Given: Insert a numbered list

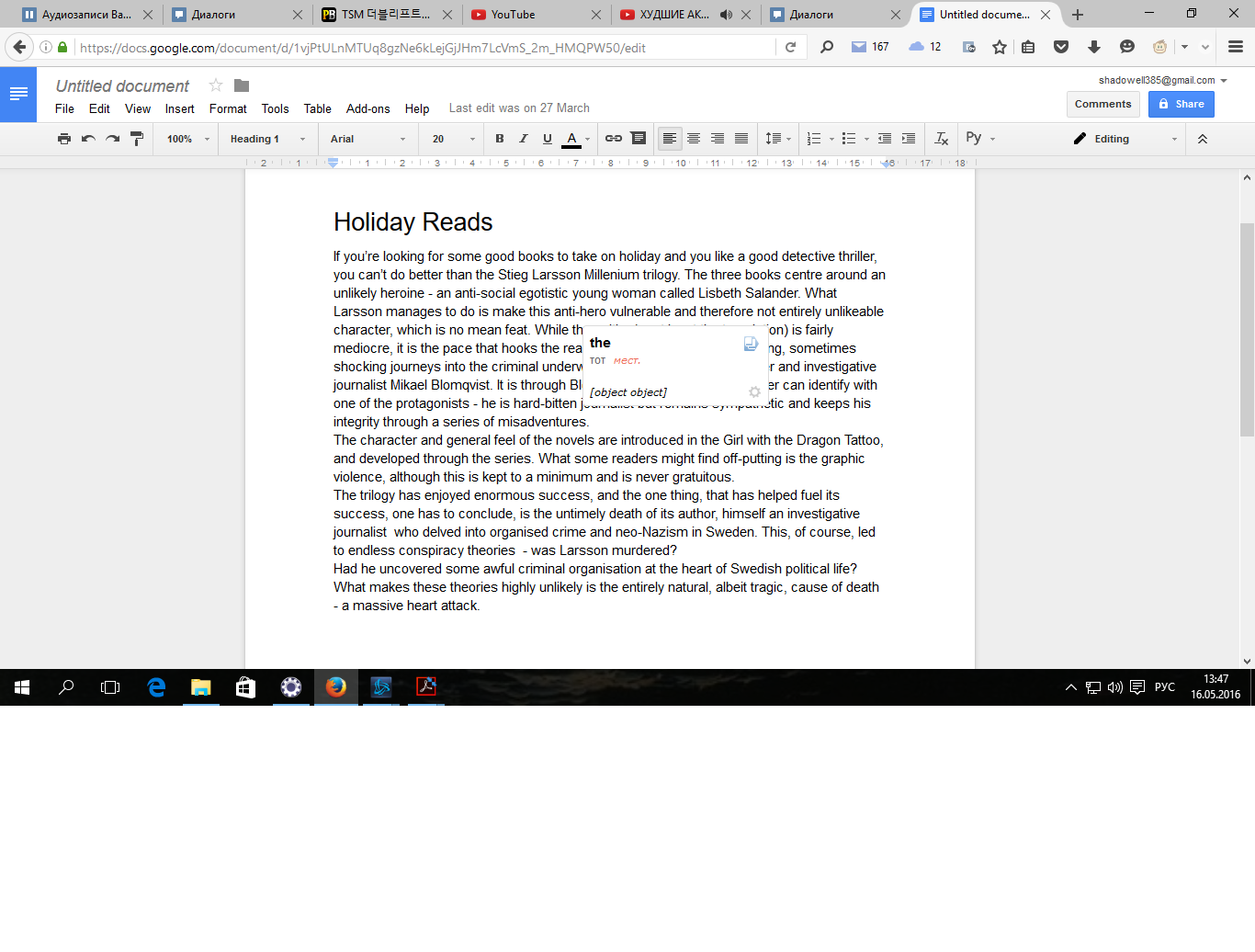Looking at the screenshot, I should point(814,139).
